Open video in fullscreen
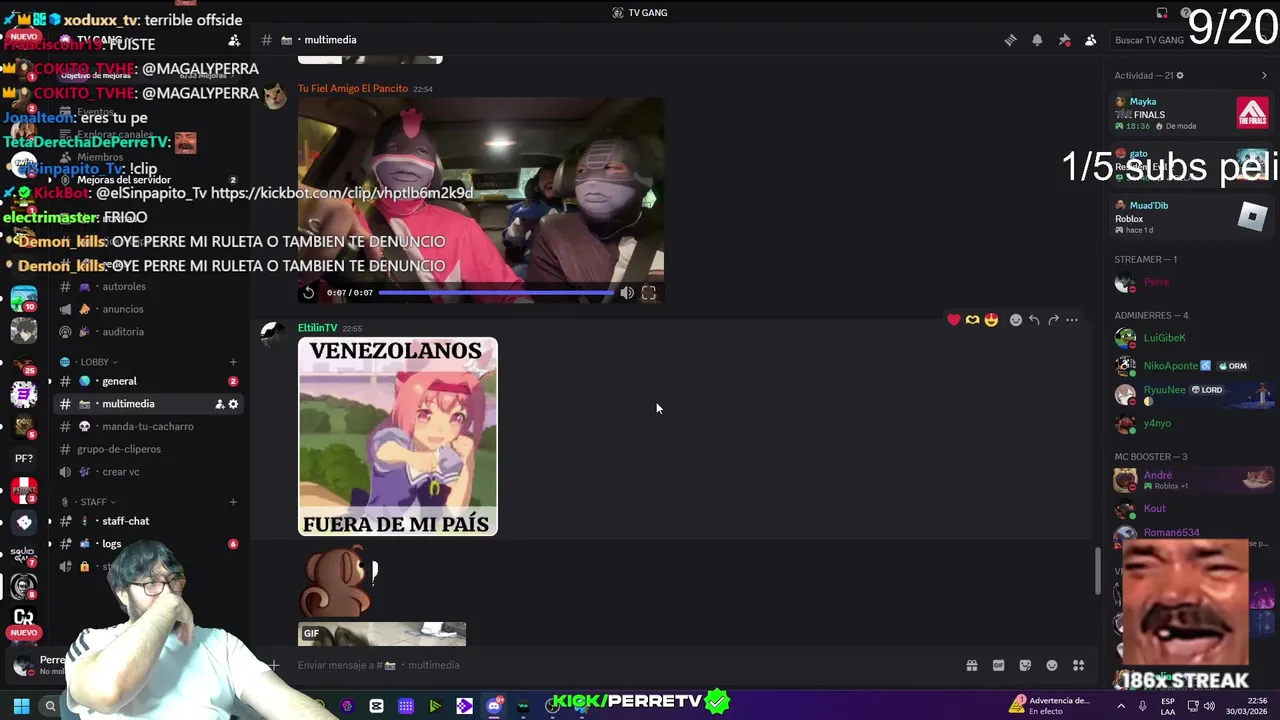 [x=649, y=293]
